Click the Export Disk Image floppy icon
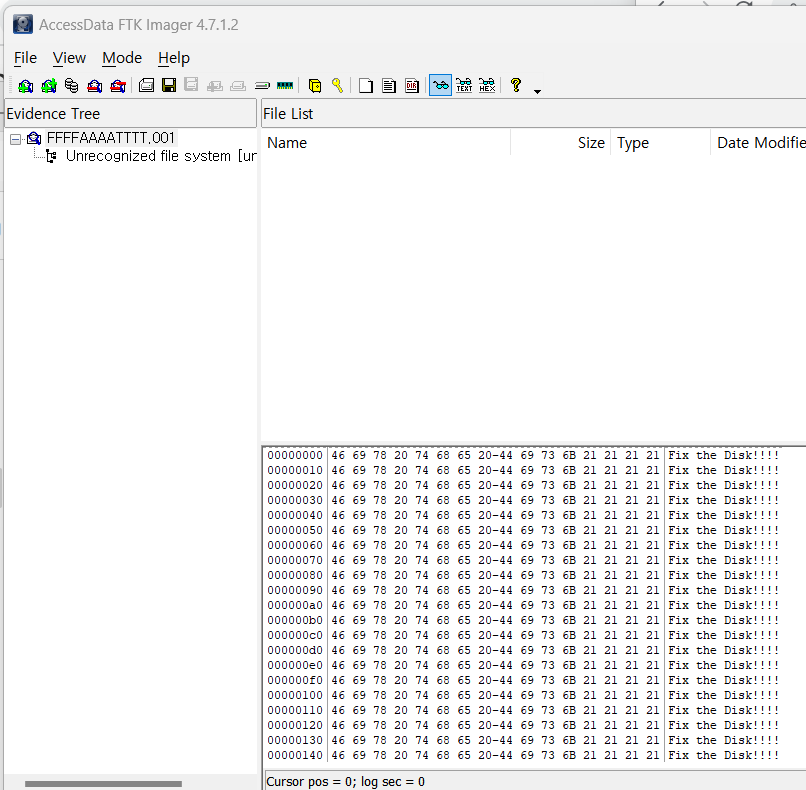The height and width of the screenshot is (790, 806). [169, 85]
